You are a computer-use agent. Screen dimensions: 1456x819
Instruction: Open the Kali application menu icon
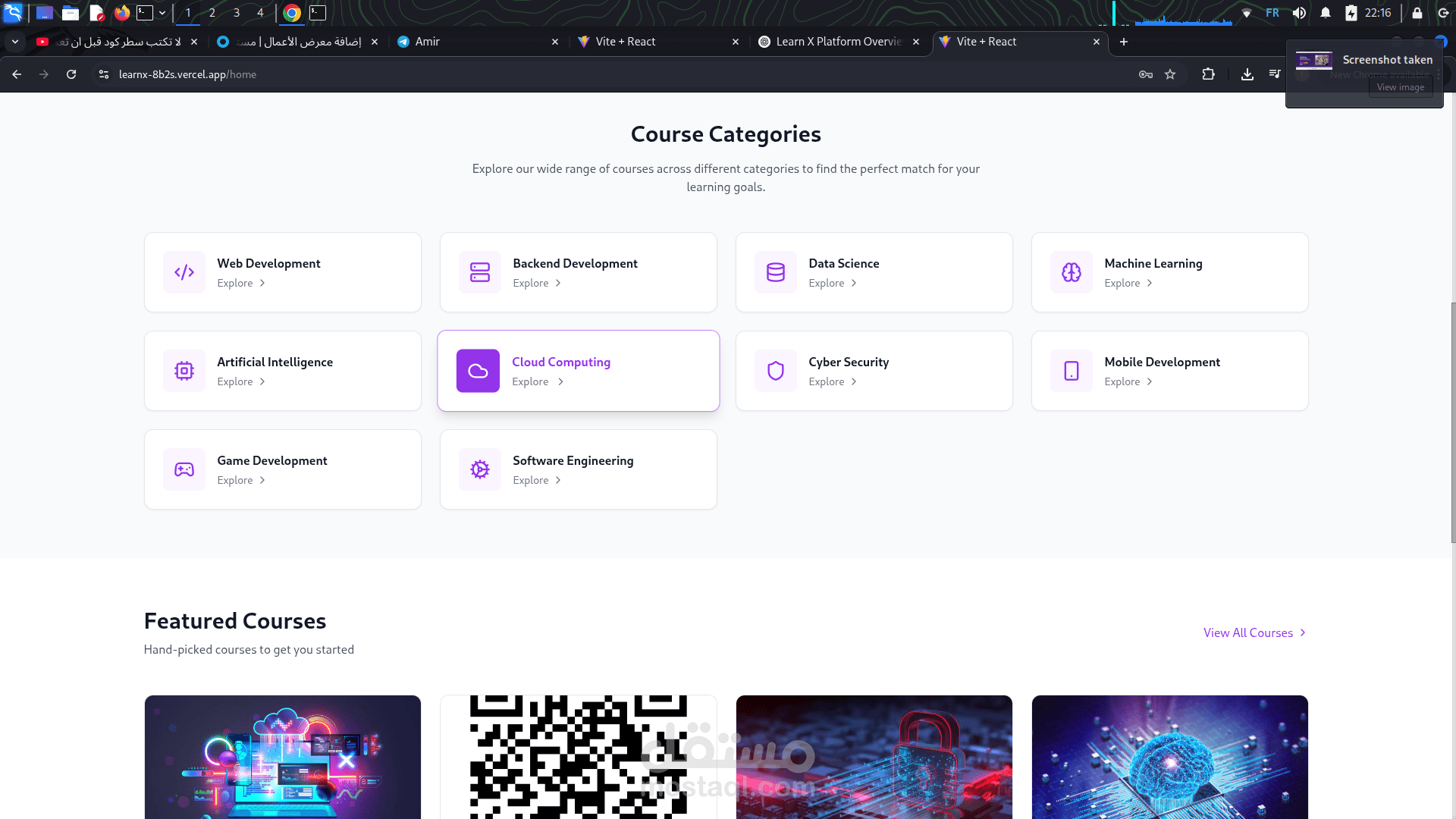[14, 13]
